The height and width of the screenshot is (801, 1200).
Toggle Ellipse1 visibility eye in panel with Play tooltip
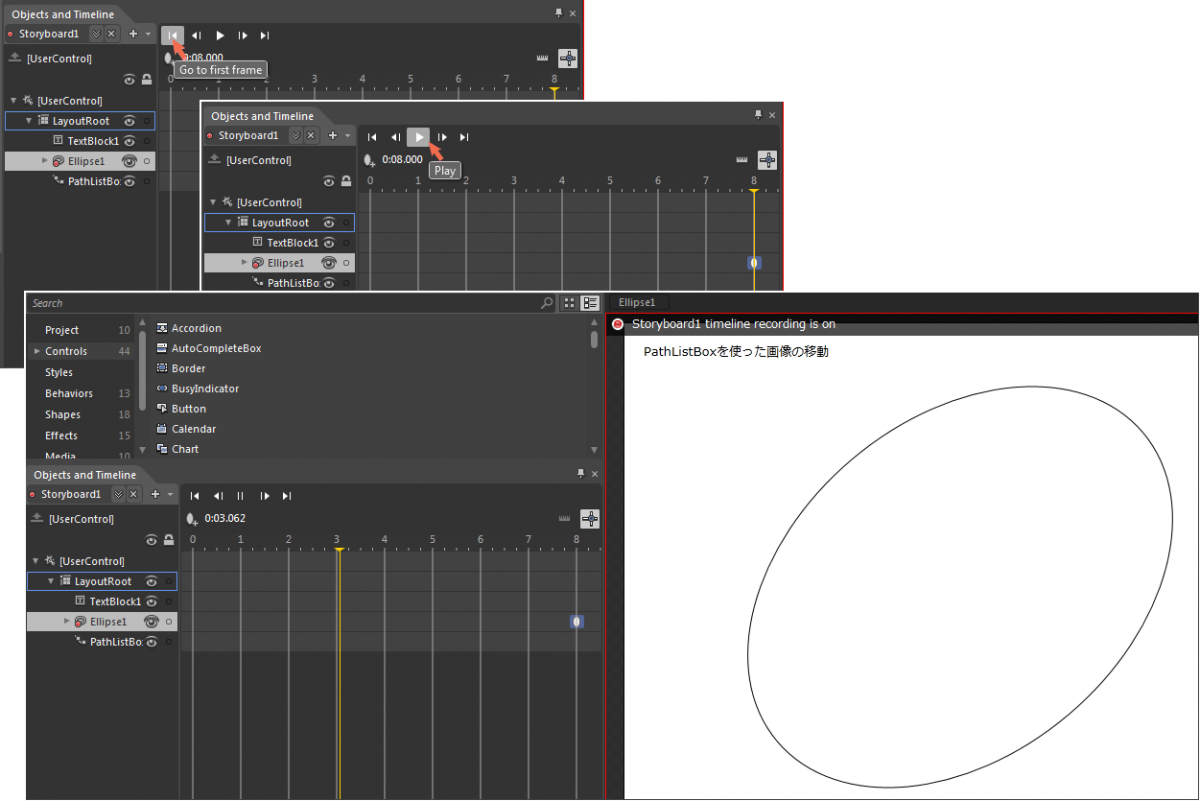pos(329,263)
